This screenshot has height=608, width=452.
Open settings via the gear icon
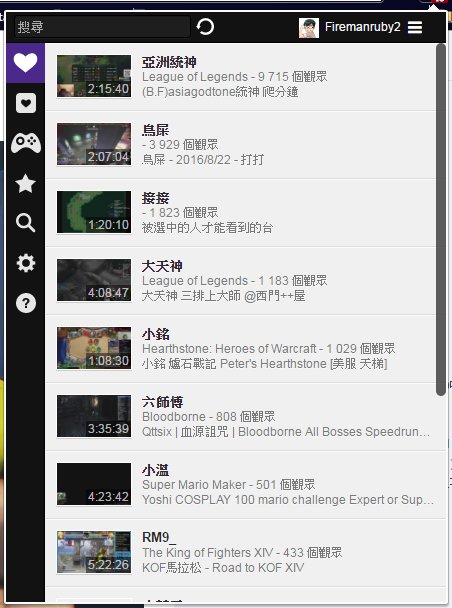(26, 263)
